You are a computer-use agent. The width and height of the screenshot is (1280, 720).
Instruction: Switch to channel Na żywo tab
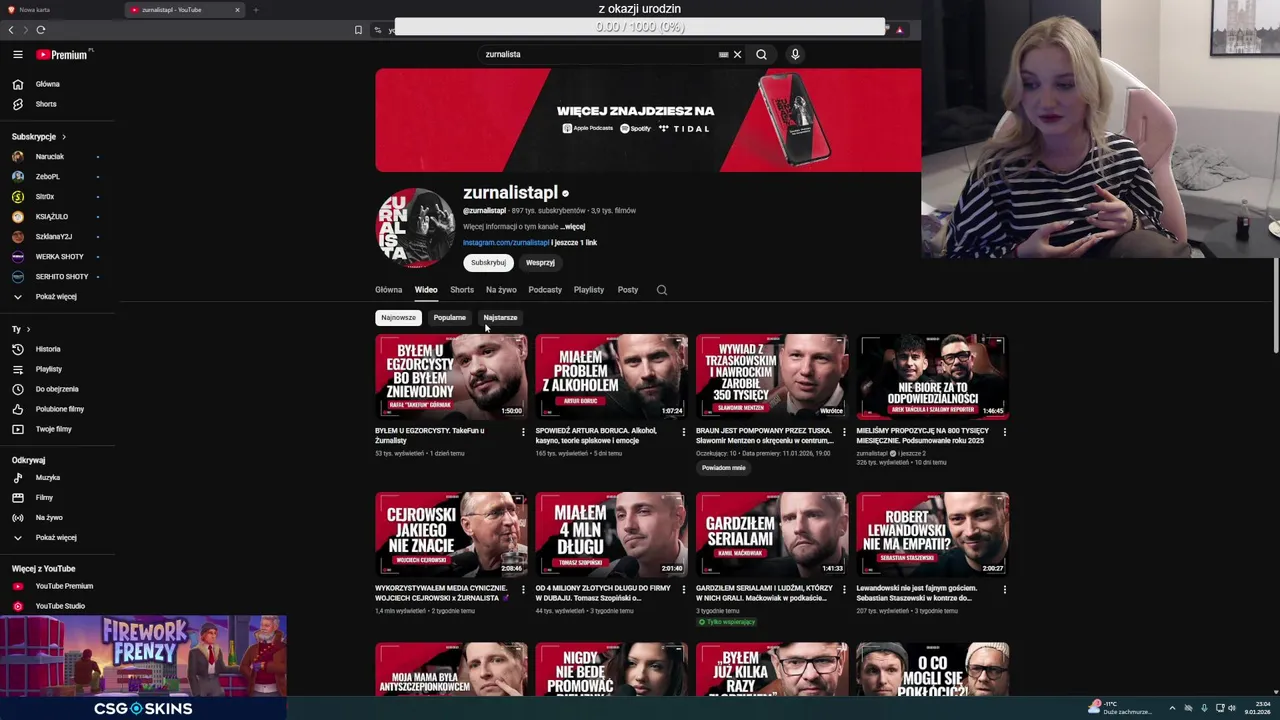click(x=501, y=290)
